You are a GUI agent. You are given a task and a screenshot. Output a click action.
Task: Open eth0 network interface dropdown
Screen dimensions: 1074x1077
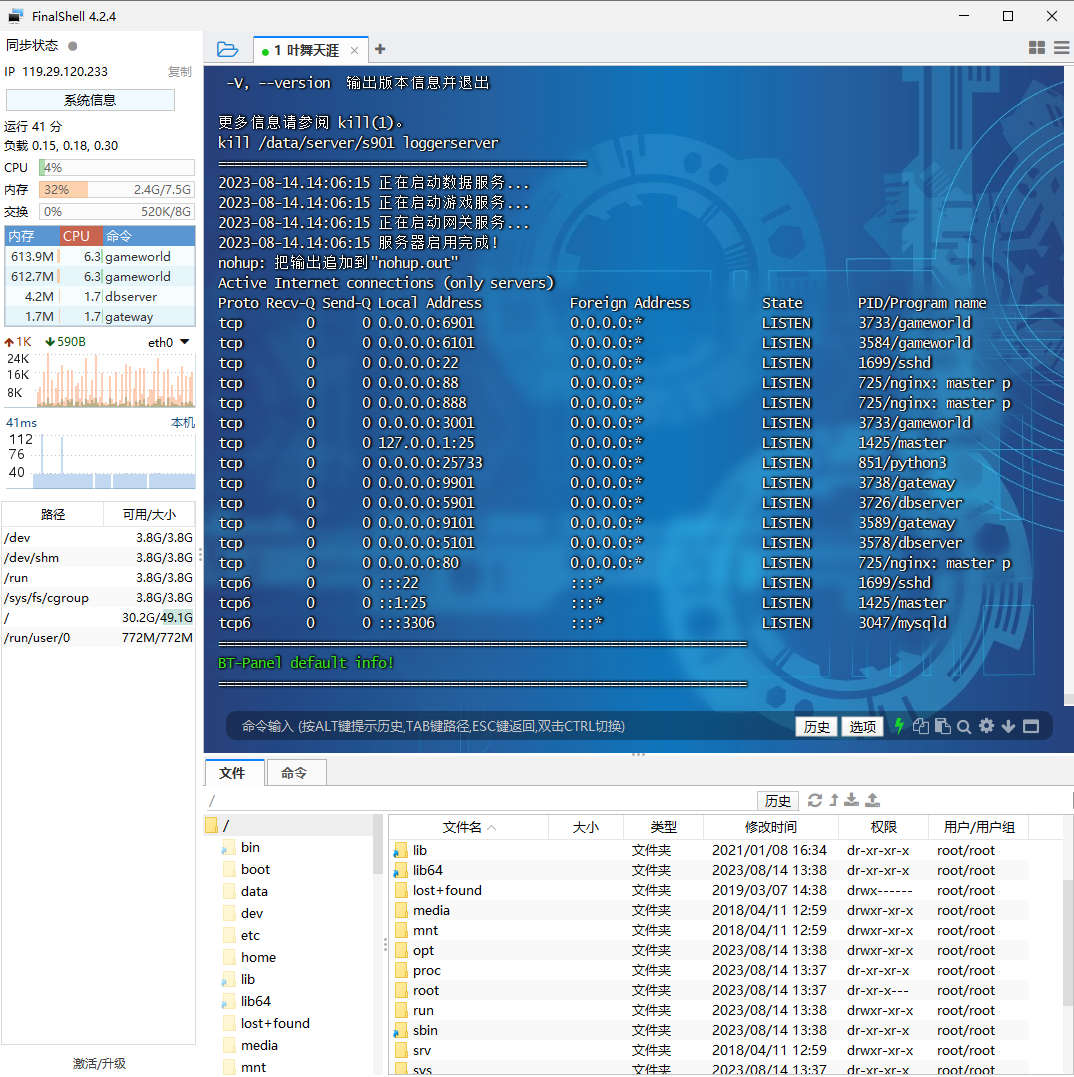(x=185, y=342)
